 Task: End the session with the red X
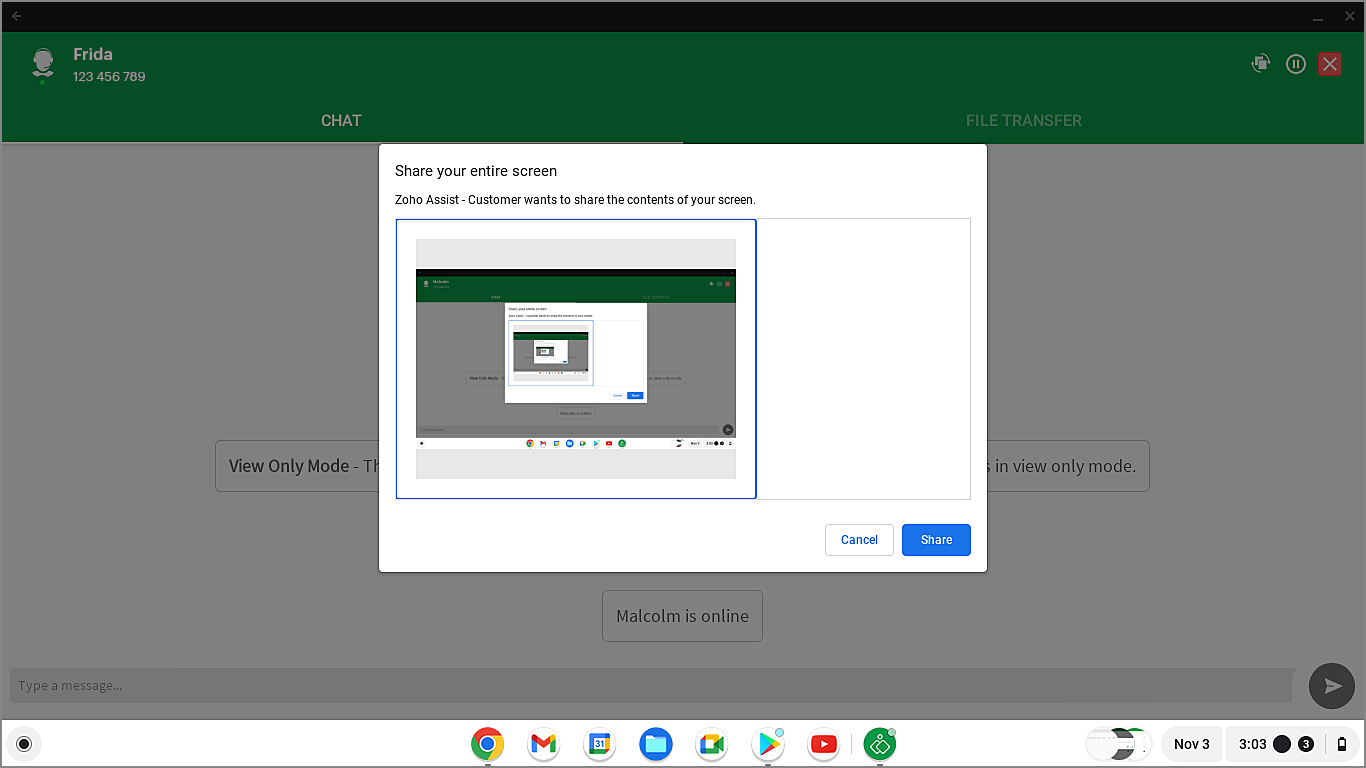click(x=1329, y=63)
